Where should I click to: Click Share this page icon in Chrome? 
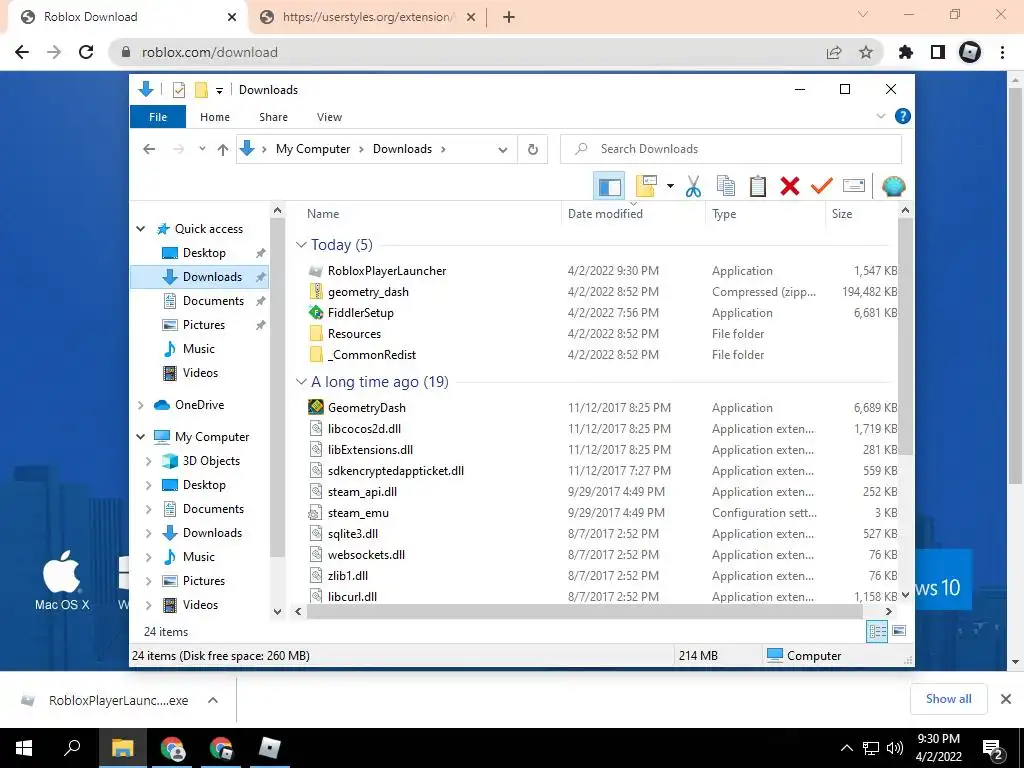pos(834,52)
